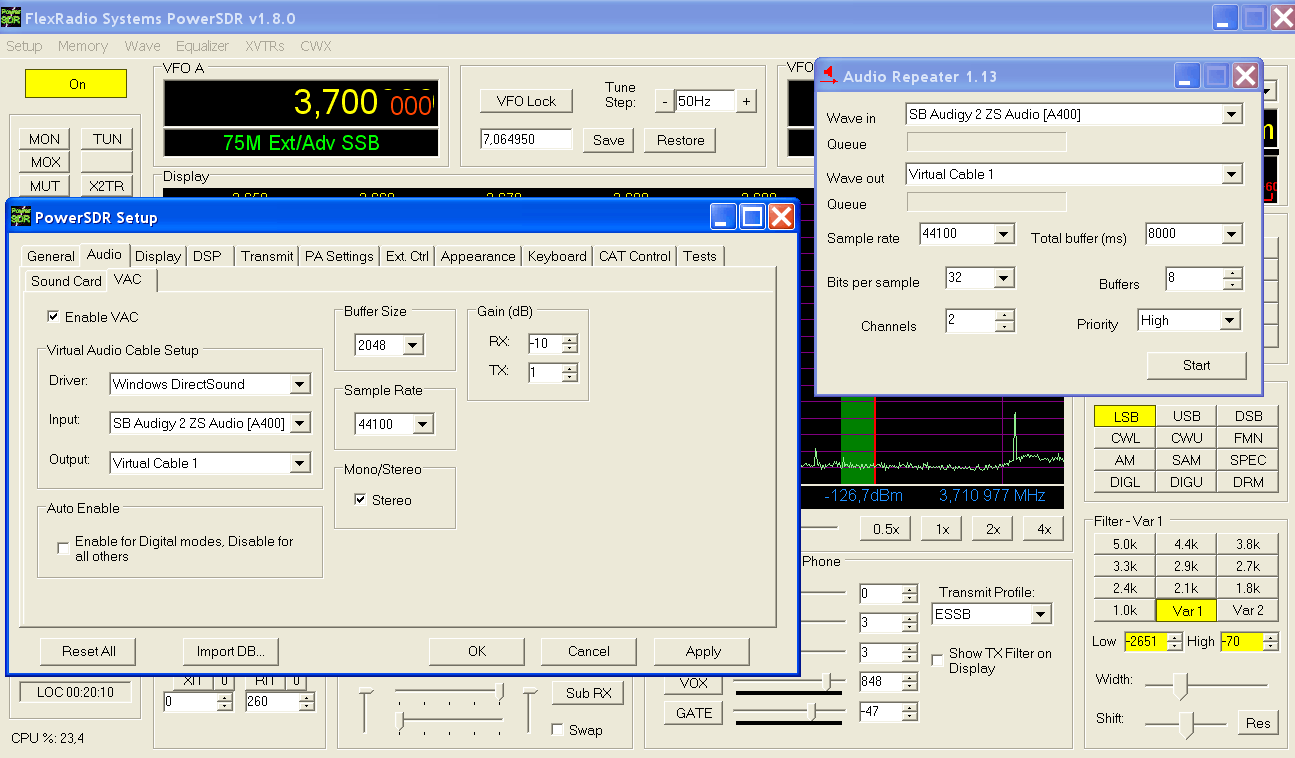Expand the Wave out dropdown list
The width and height of the screenshot is (1295, 758).
(1231, 175)
